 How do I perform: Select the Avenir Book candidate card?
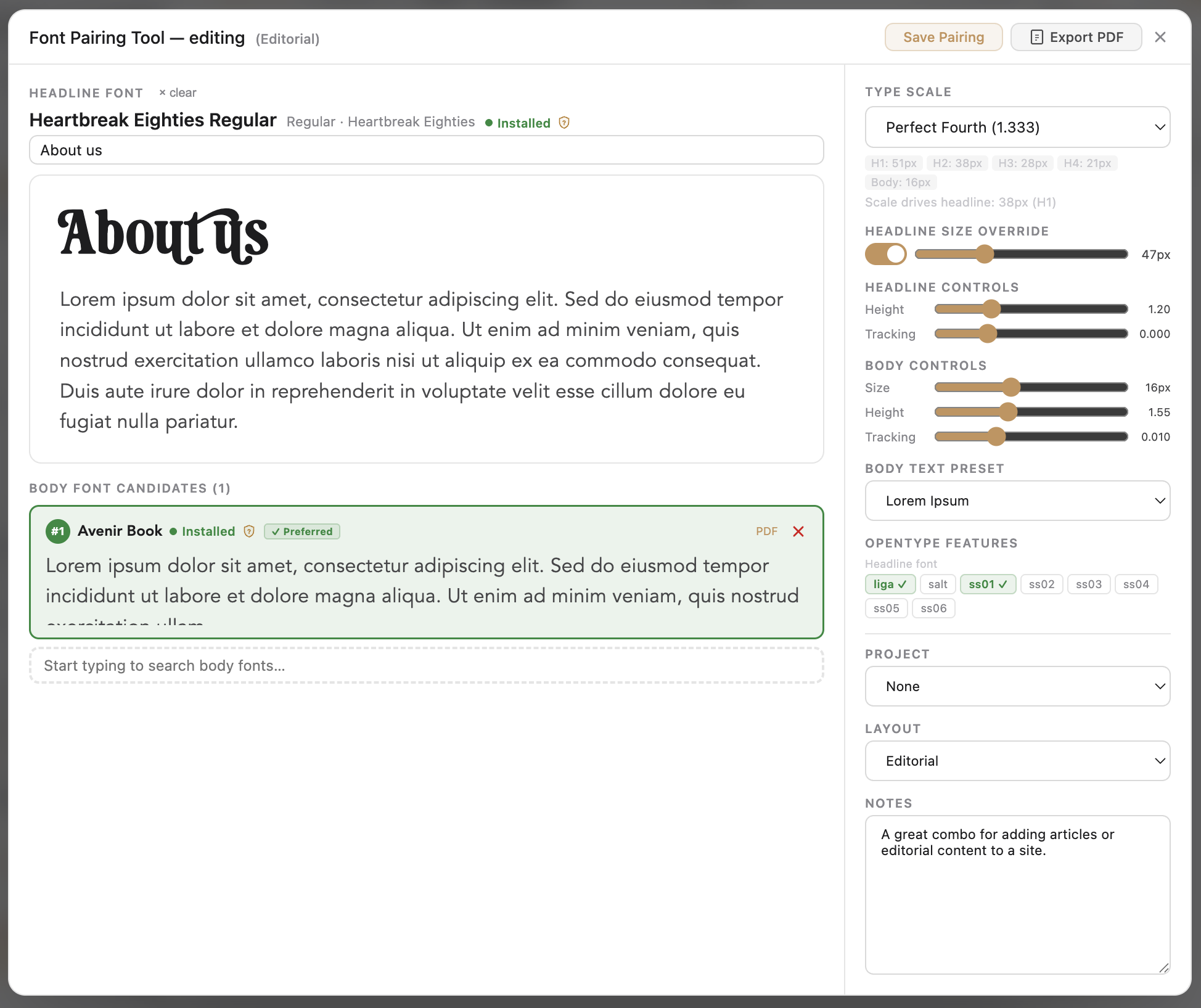[x=426, y=572]
